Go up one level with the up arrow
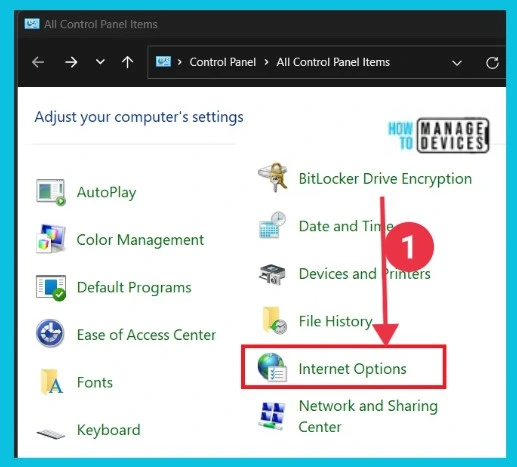 (127, 62)
